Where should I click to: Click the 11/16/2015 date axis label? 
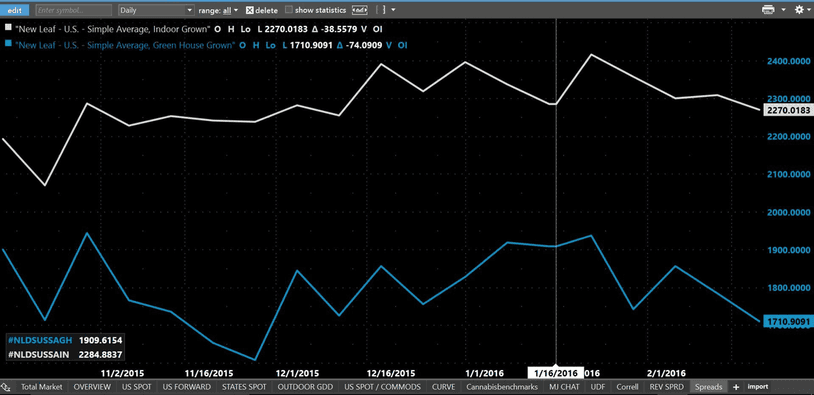[209, 373]
